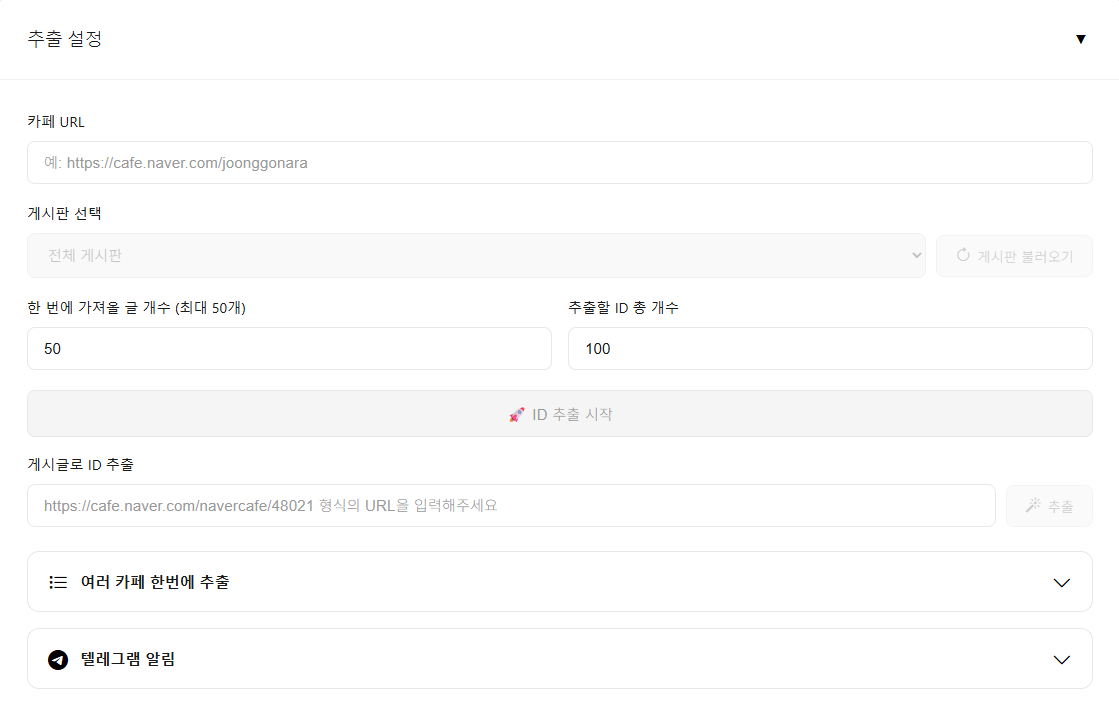Start extraction with ID 추출 시작 text
The height and width of the screenshot is (717, 1119).
tap(572, 414)
